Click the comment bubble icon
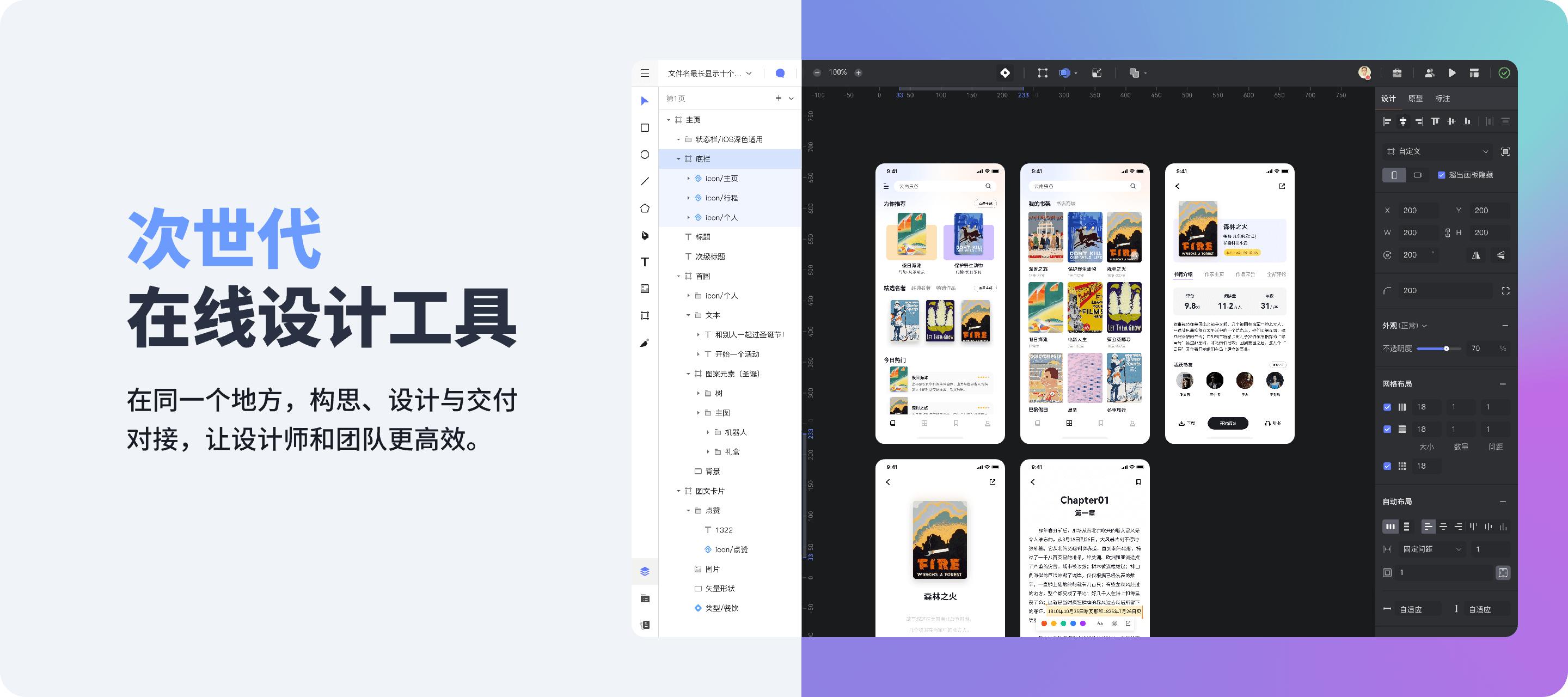This screenshot has width=1568, height=697. click(x=780, y=73)
